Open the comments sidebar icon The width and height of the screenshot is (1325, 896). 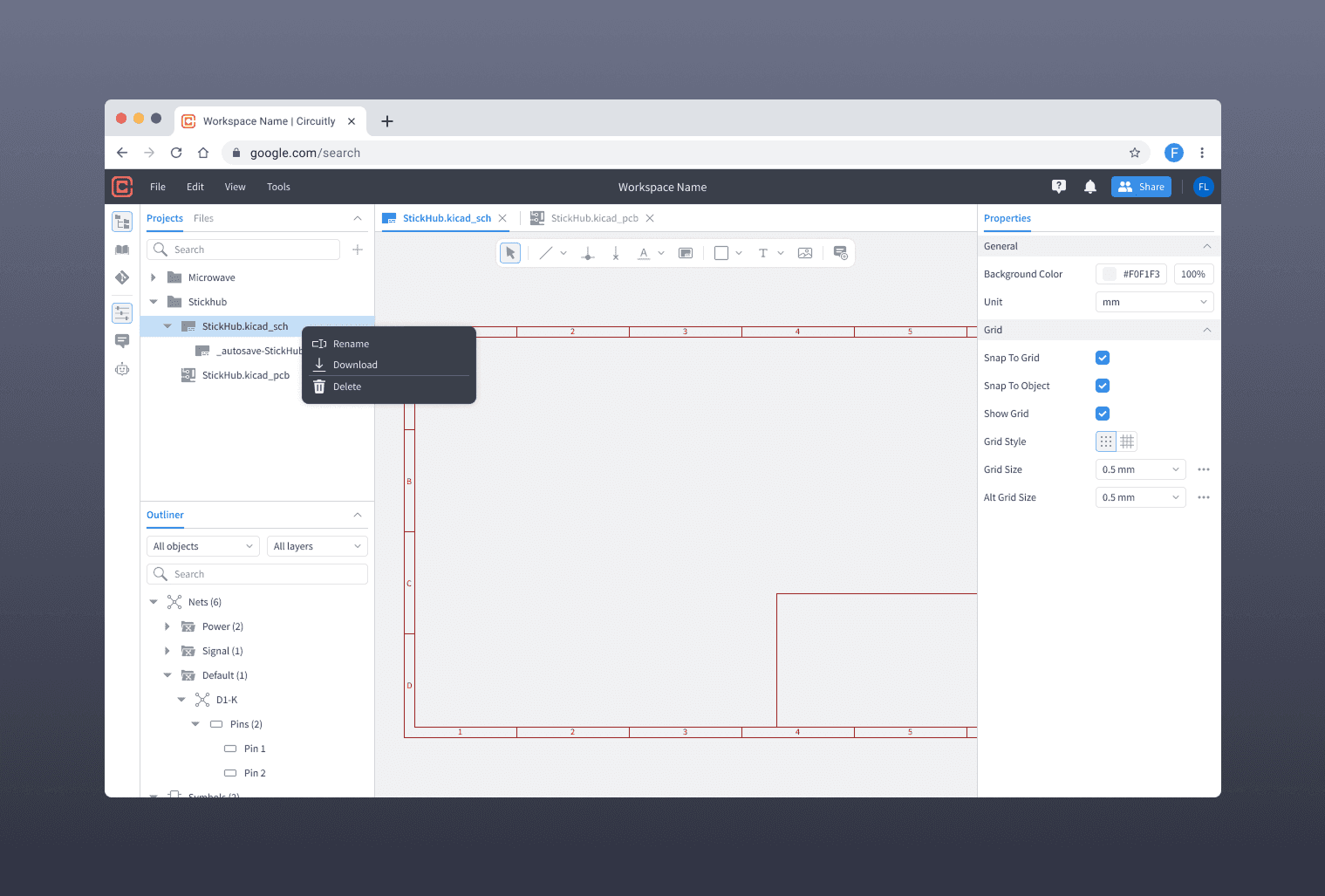[122, 340]
